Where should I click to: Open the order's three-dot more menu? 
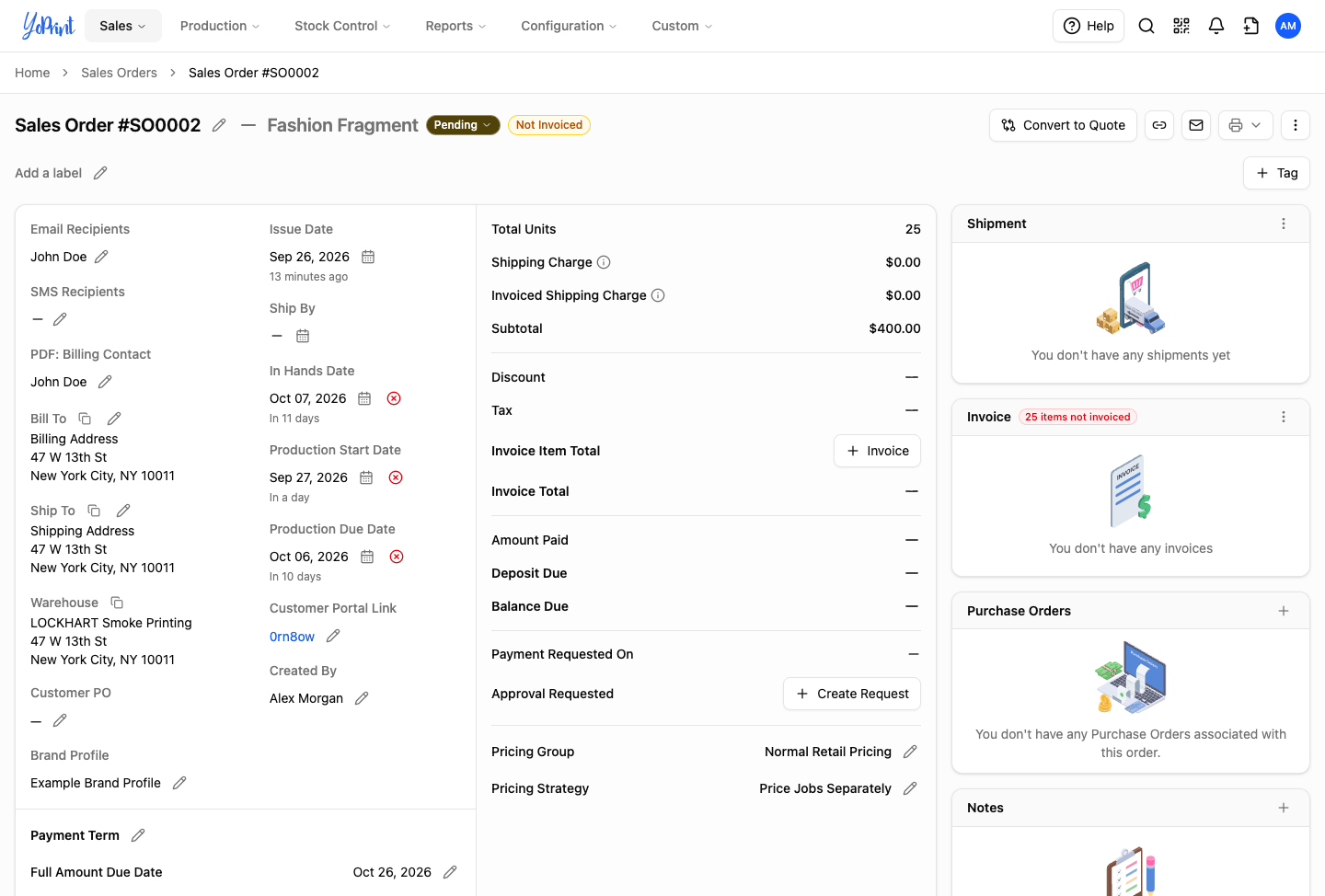[1296, 125]
